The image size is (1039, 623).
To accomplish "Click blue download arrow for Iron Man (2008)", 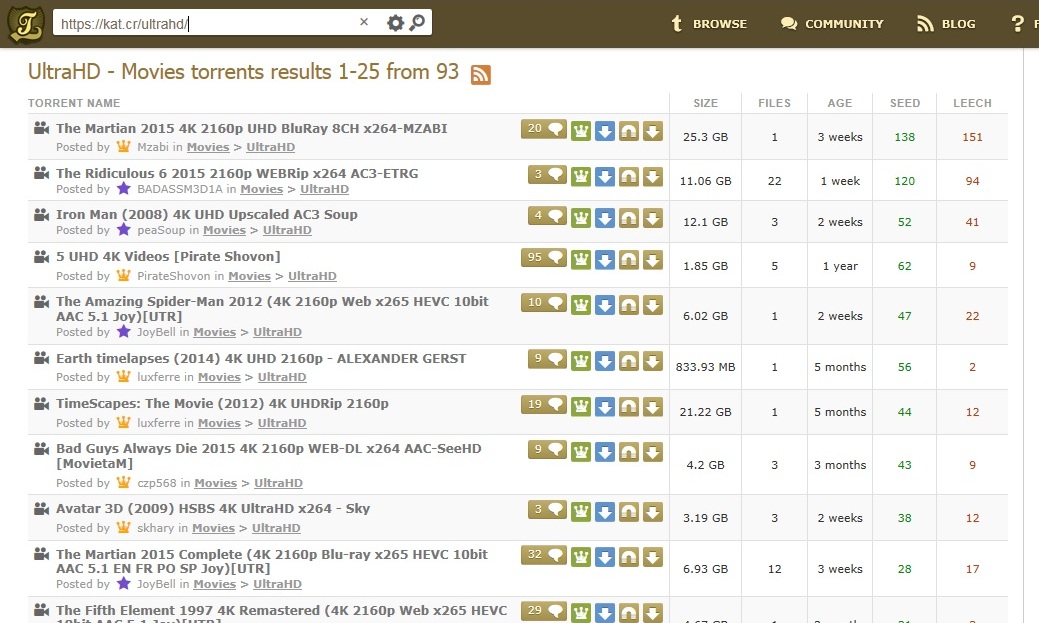I will pyautogui.click(x=605, y=218).
